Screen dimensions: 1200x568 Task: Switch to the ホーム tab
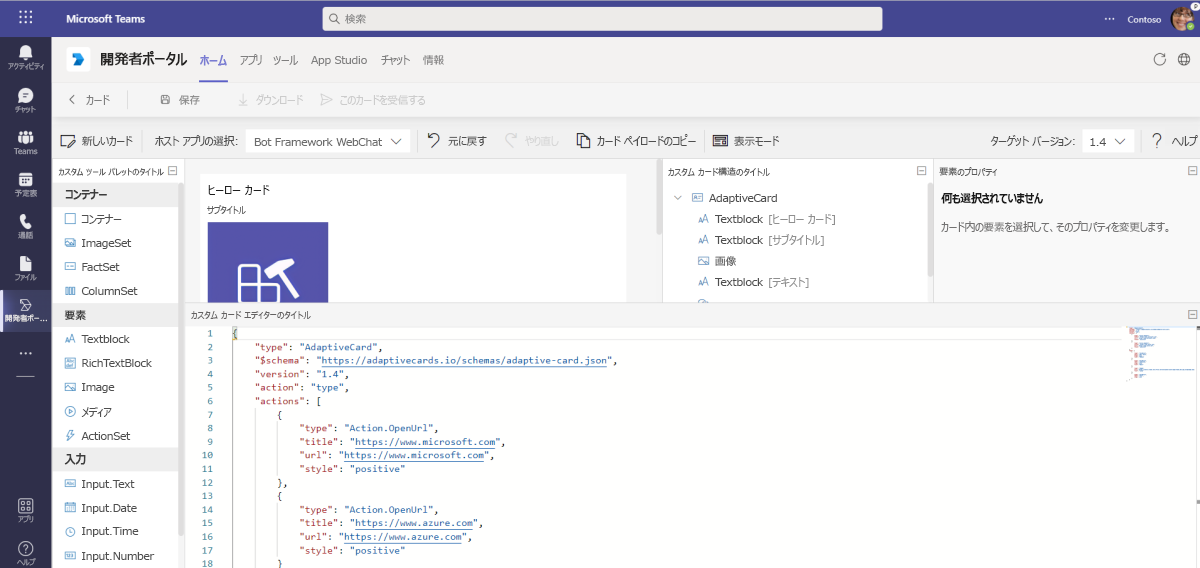click(x=213, y=60)
